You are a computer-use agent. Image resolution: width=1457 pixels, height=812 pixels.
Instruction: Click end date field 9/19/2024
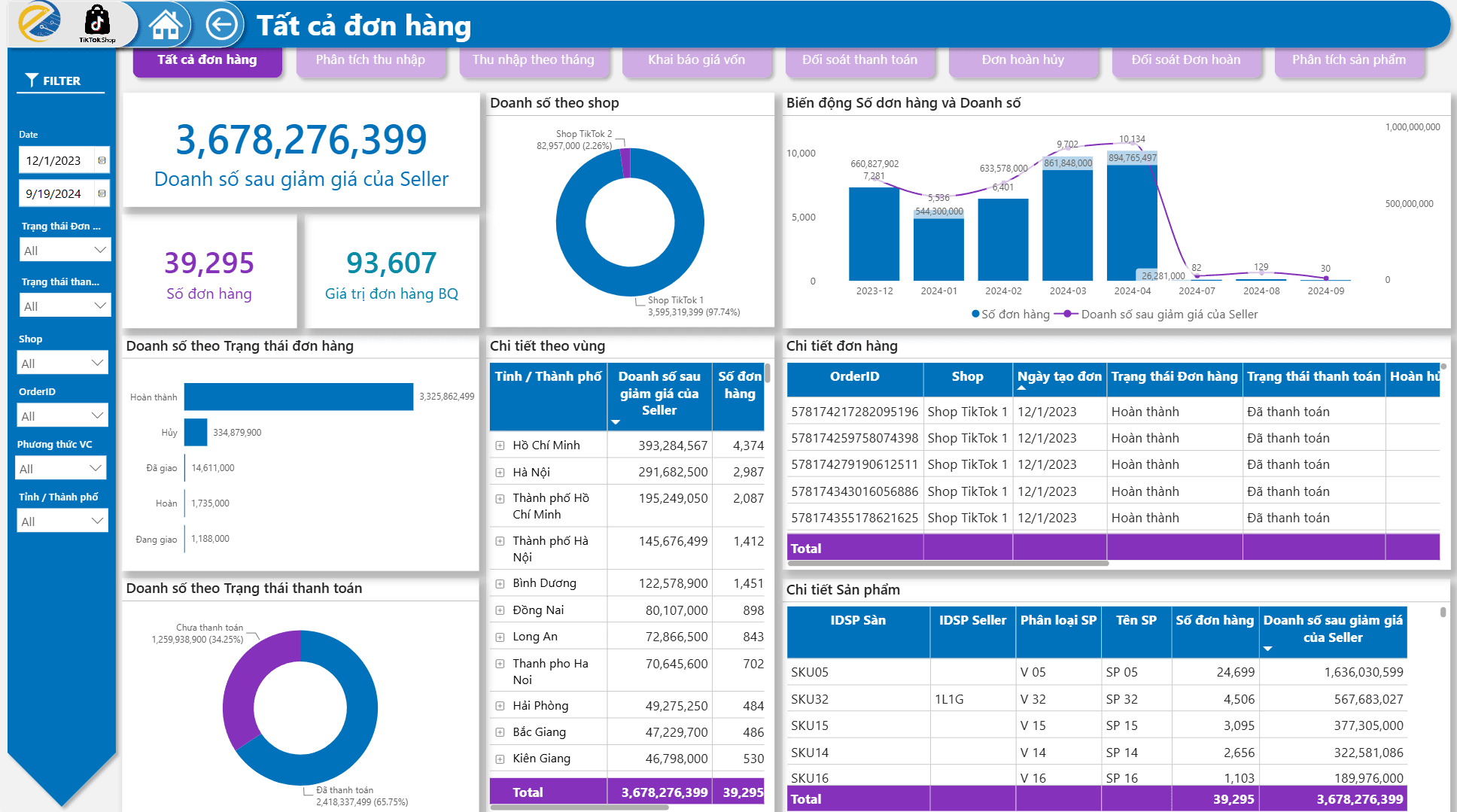pos(57,193)
